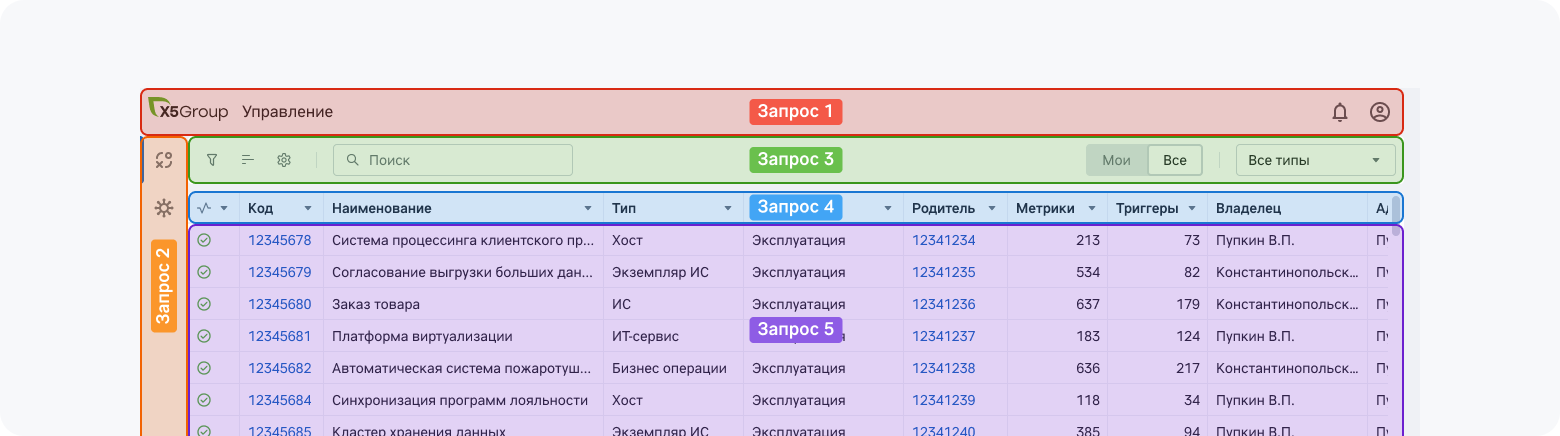
Task: Open the "Код" column dropdown arrow
Action: pyautogui.click(x=307, y=208)
